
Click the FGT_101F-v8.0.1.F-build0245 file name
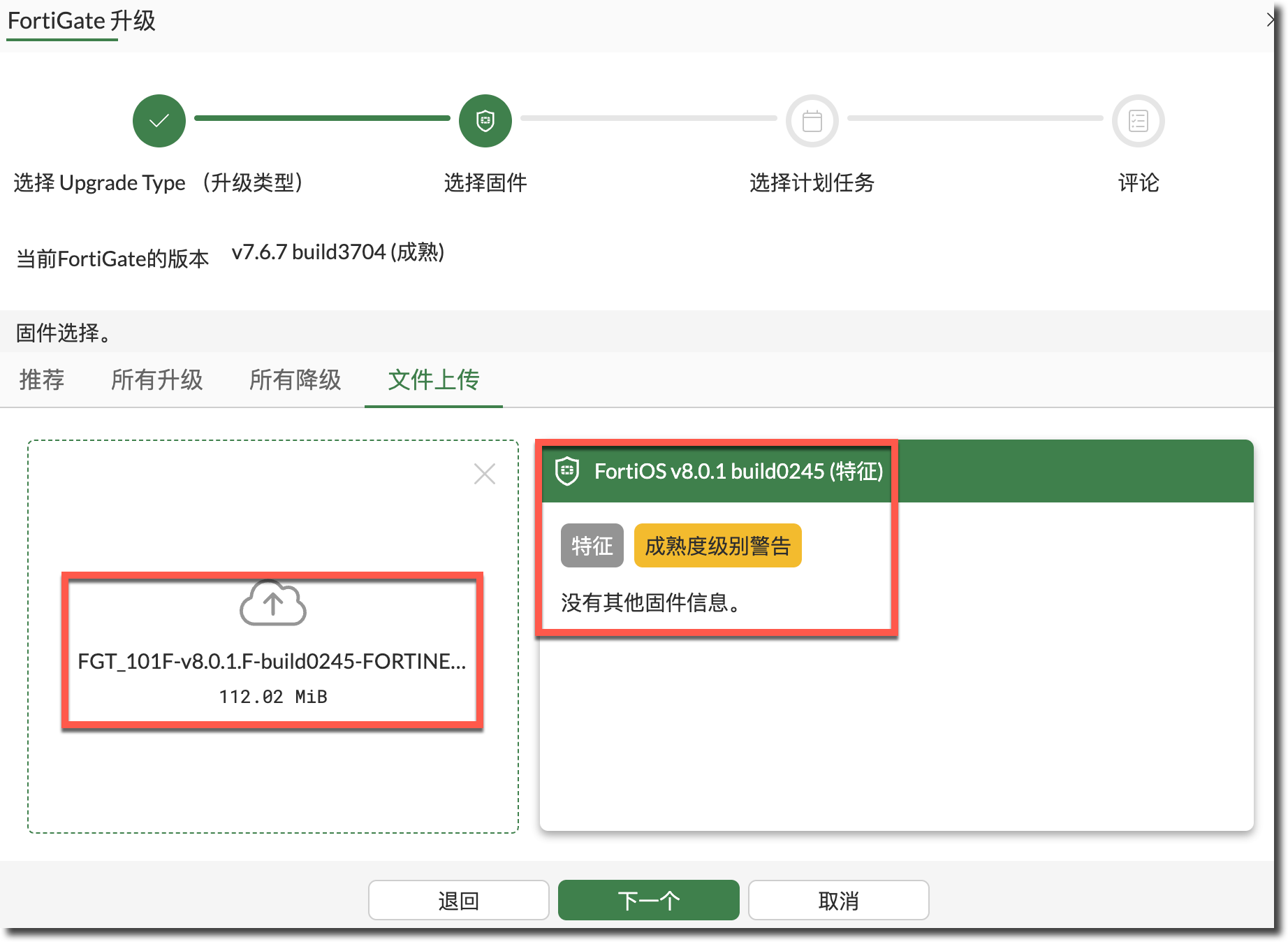click(272, 661)
